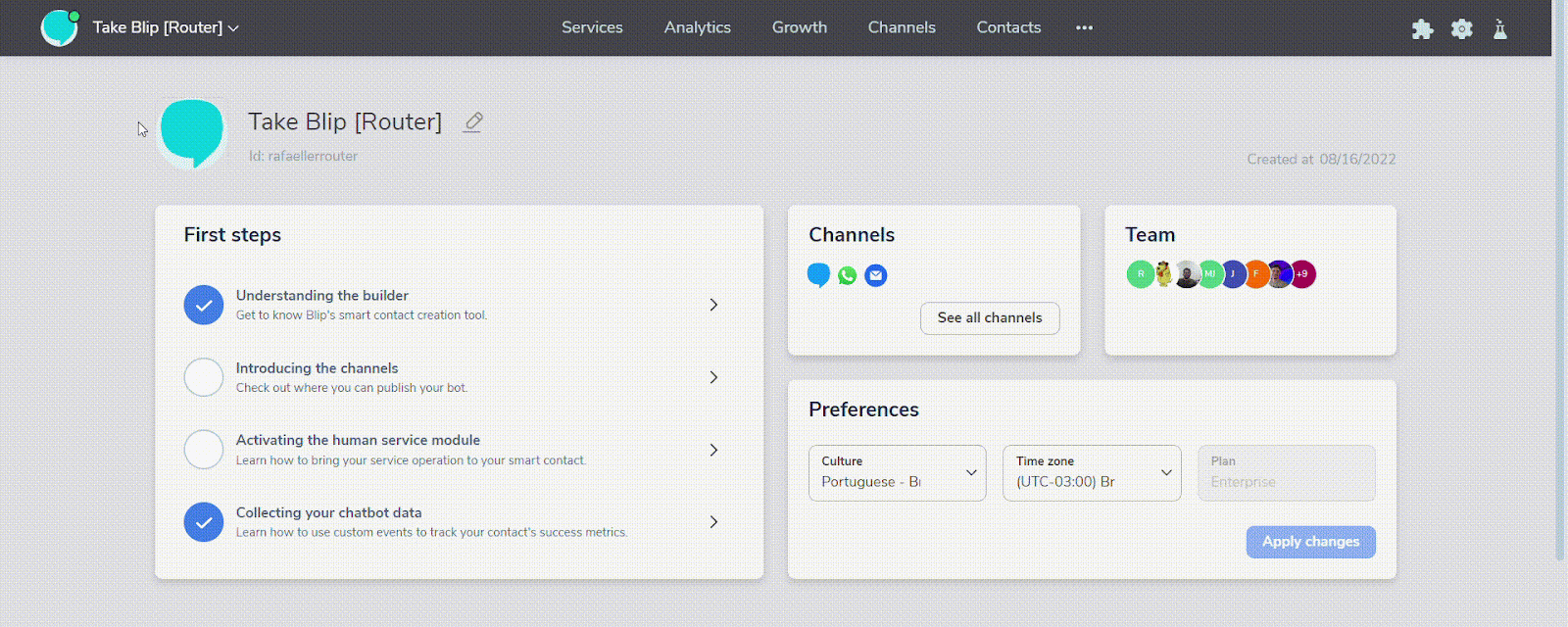
Task: Open the puzzle-piece extensions icon
Action: click(1422, 28)
